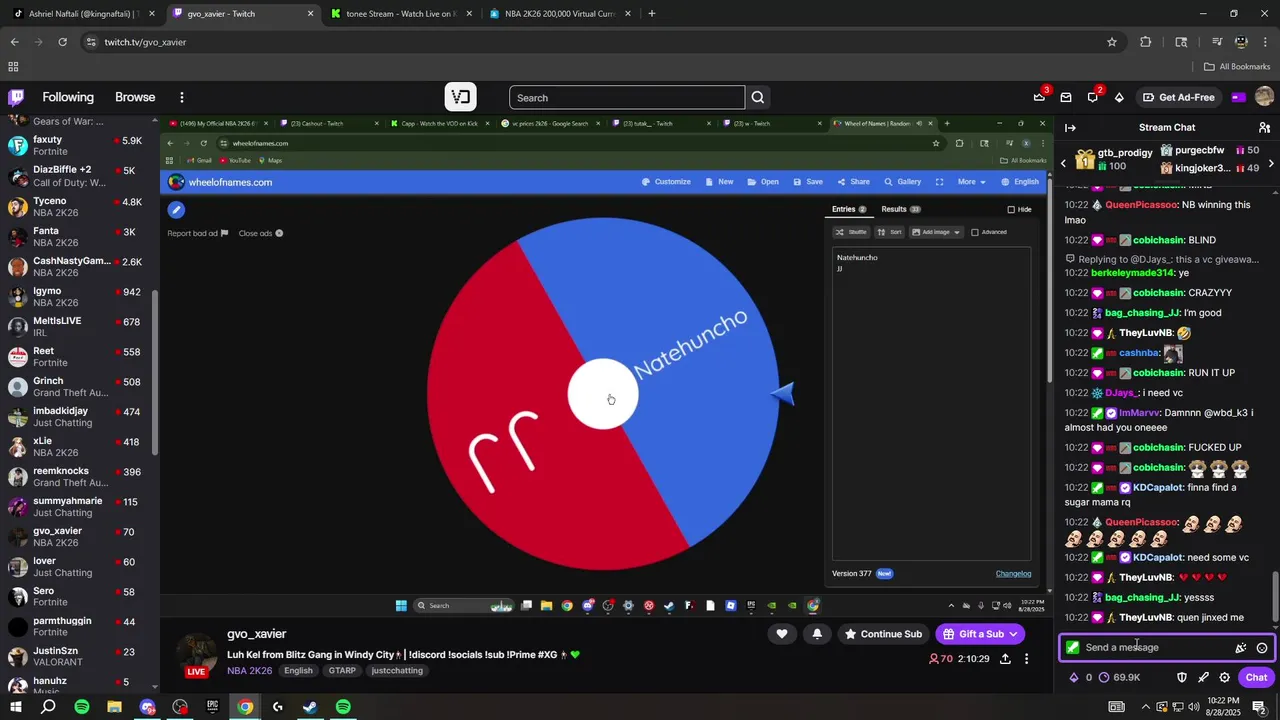Click the GTARP stream tag
The width and height of the screenshot is (1280, 720).
tap(342, 671)
